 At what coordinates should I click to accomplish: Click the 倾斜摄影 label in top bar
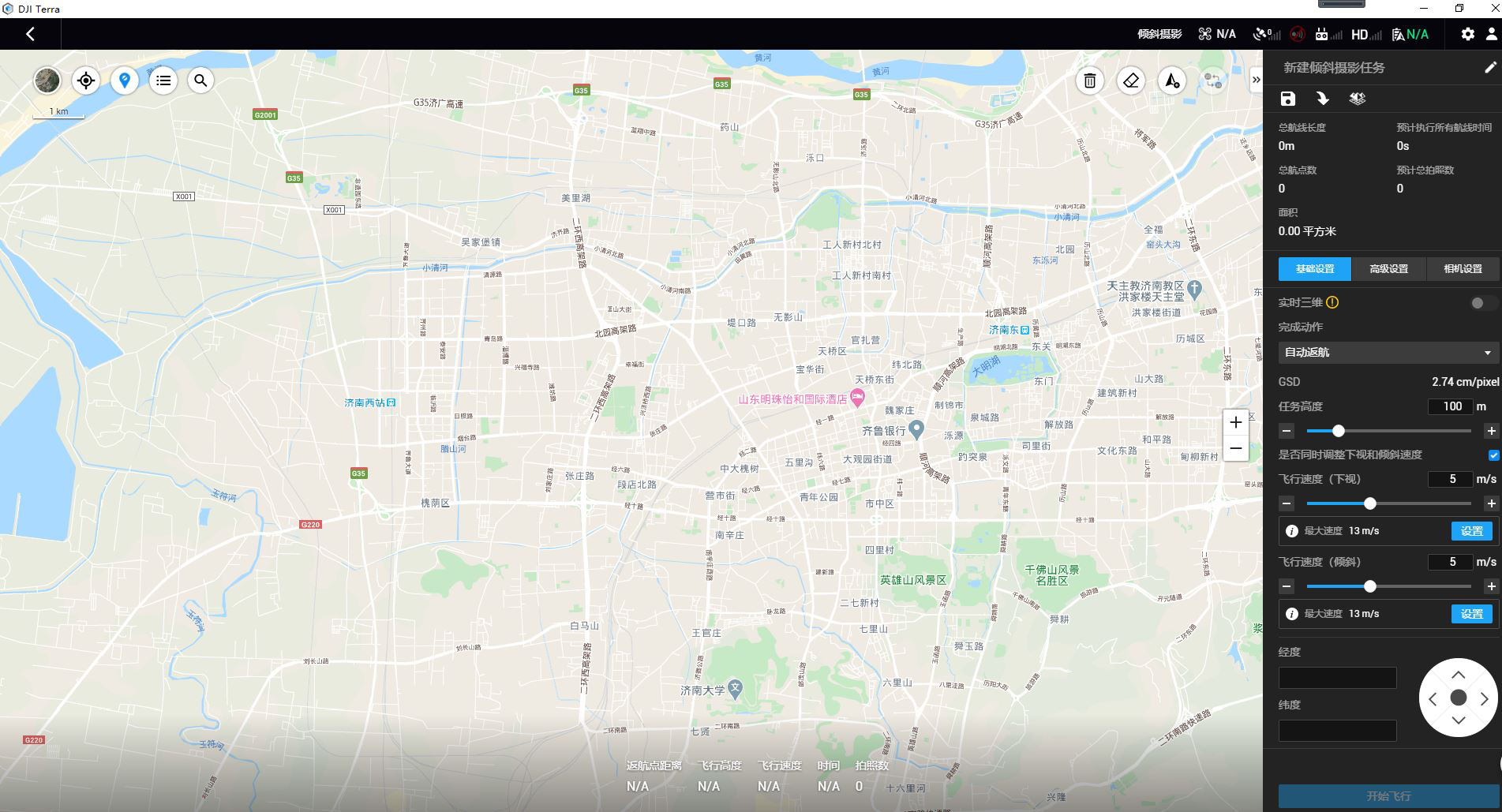tap(1159, 34)
